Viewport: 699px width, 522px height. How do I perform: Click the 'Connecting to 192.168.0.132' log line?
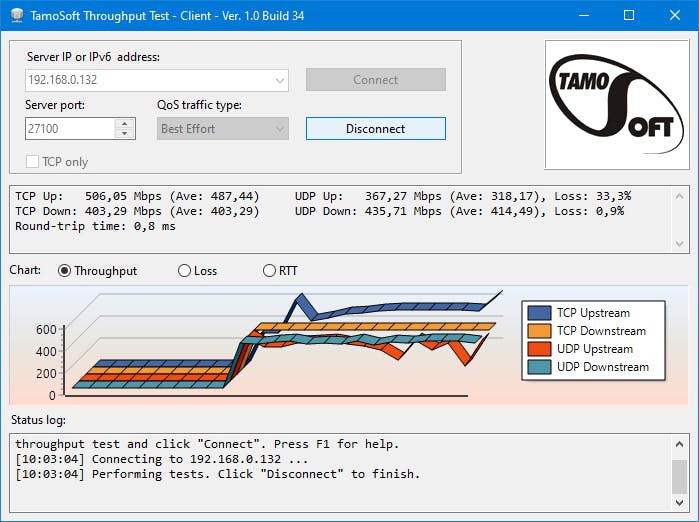pos(161,459)
